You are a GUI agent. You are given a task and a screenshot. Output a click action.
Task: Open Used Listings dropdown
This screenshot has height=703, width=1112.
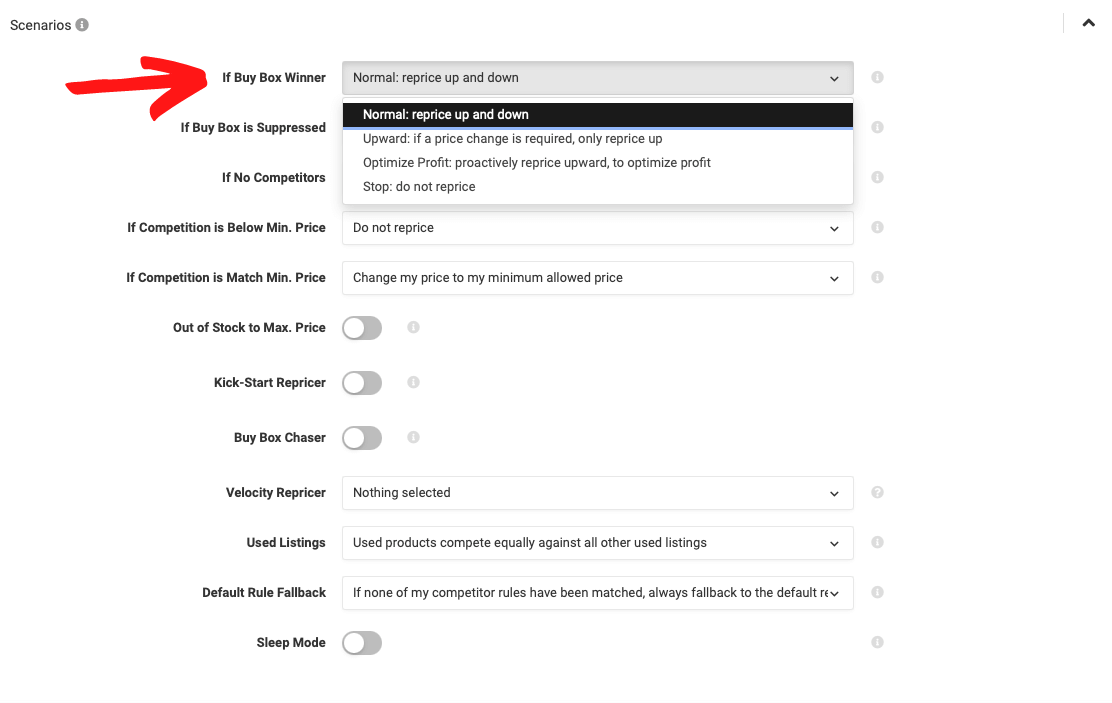(x=597, y=543)
